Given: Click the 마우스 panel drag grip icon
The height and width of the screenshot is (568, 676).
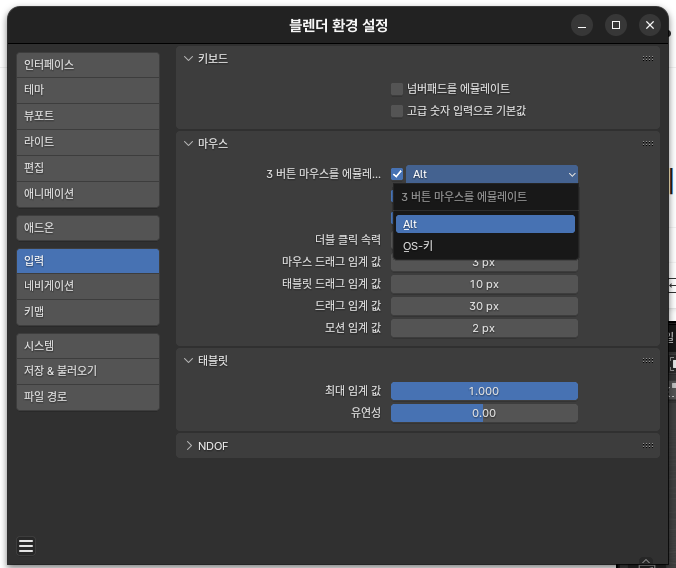Looking at the screenshot, I should (648, 144).
